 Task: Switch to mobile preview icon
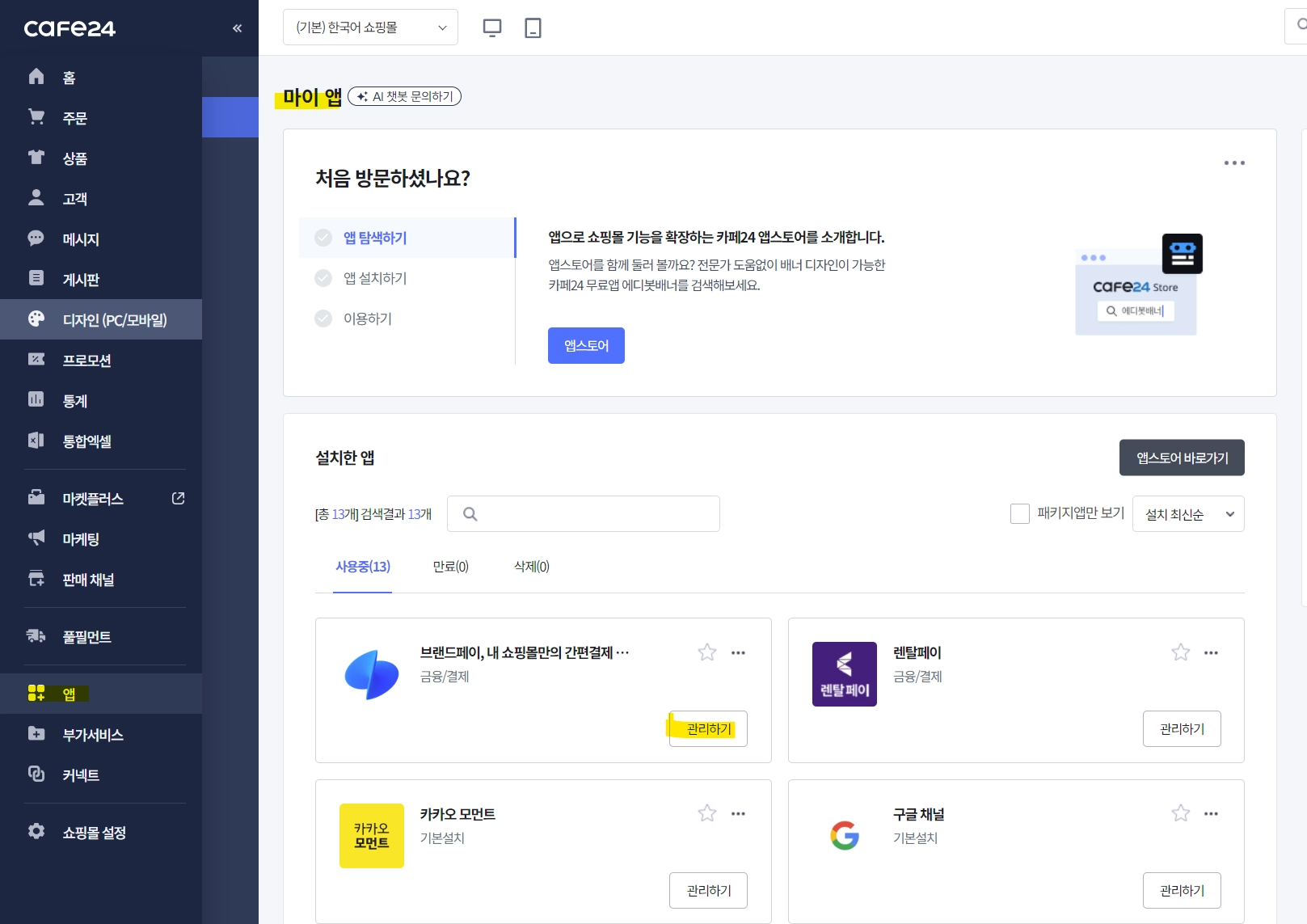533,28
